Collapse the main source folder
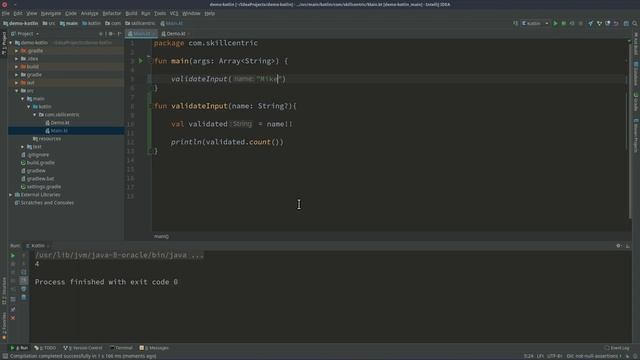Viewport: 640px width, 360px height. 22,99
